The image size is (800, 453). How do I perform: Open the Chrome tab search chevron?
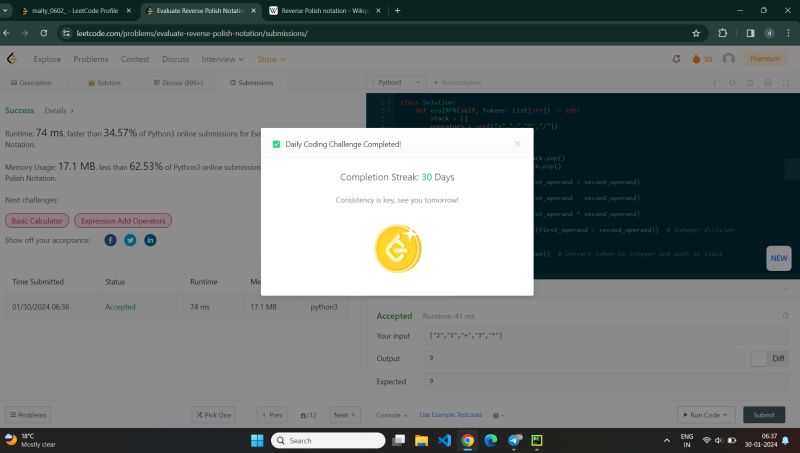tap(6, 10)
